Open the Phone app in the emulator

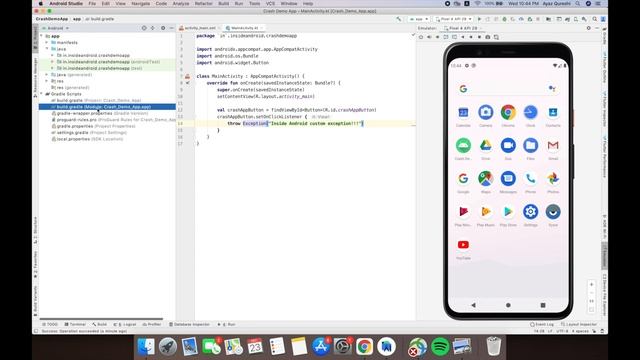(531, 178)
